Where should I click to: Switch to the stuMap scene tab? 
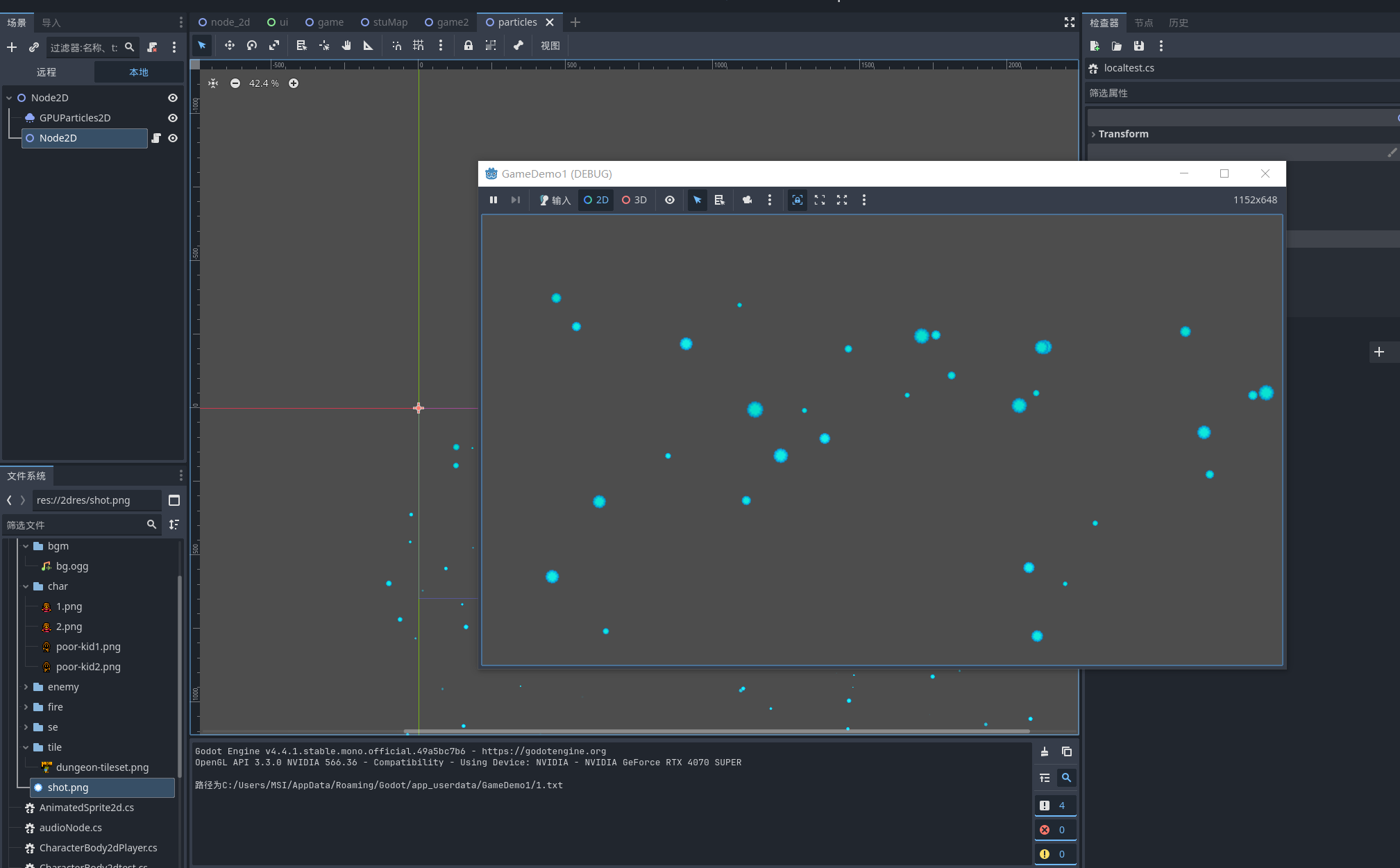pos(384,22)
